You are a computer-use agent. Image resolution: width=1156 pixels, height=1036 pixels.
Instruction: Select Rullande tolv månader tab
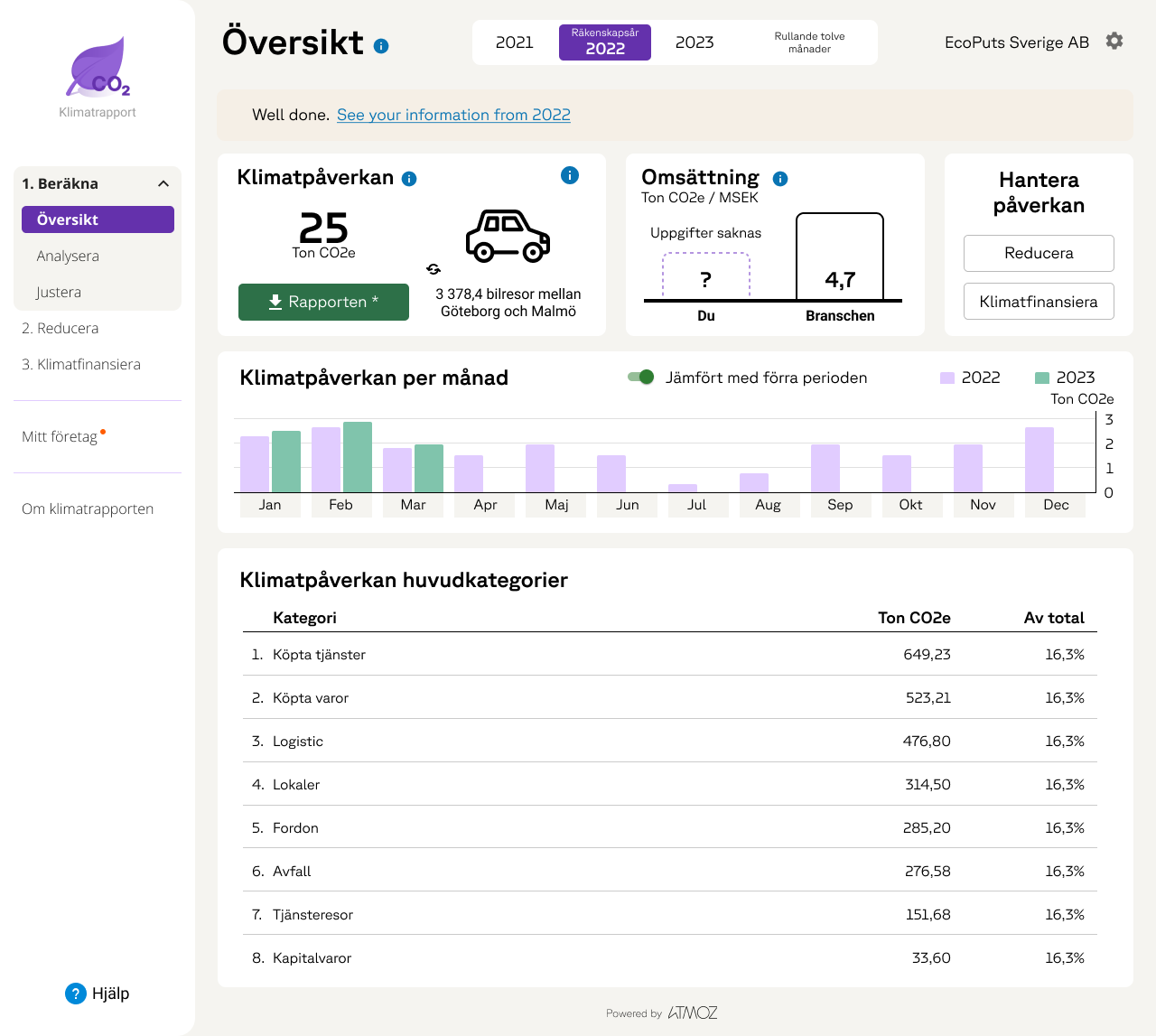pyautogui.click(x=809, y=42)
